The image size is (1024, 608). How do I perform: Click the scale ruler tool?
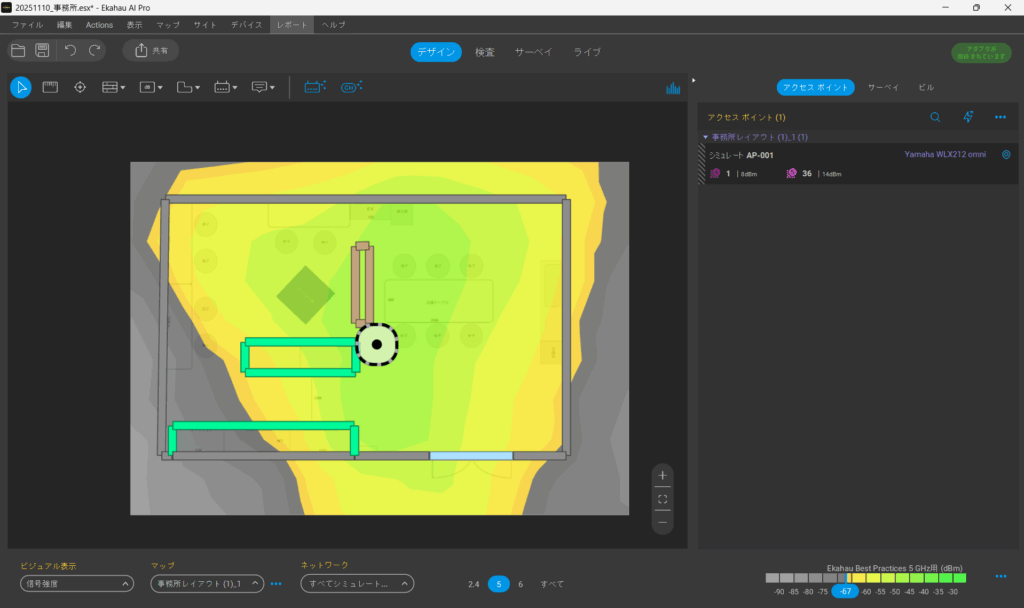[49, 87]
